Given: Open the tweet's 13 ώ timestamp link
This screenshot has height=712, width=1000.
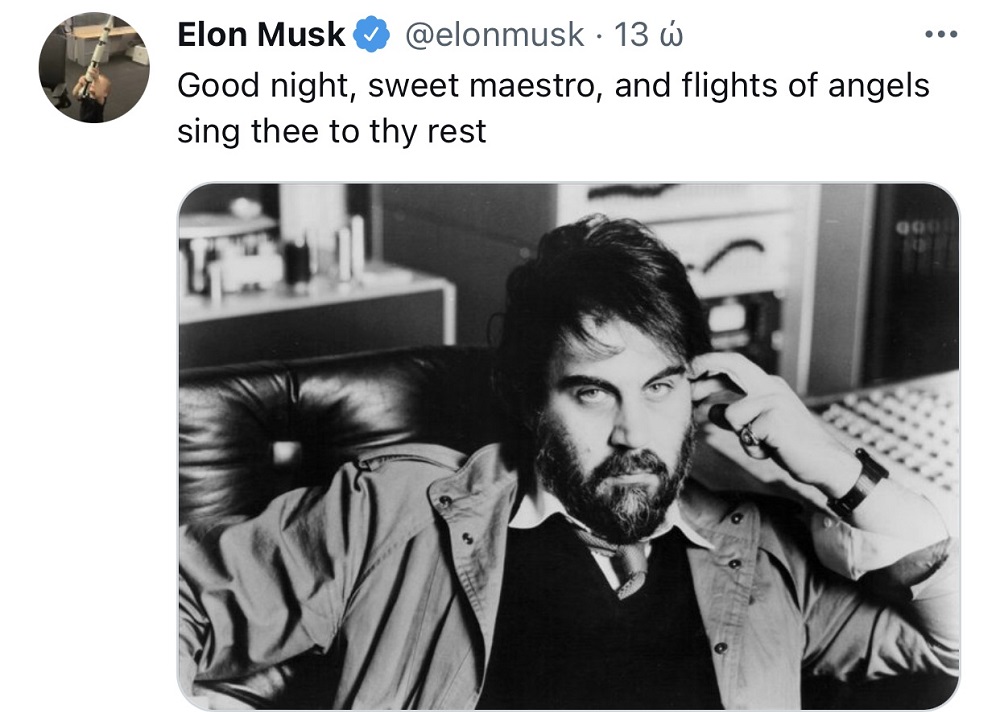Looking at the screenshot, I should click(648, 34).
